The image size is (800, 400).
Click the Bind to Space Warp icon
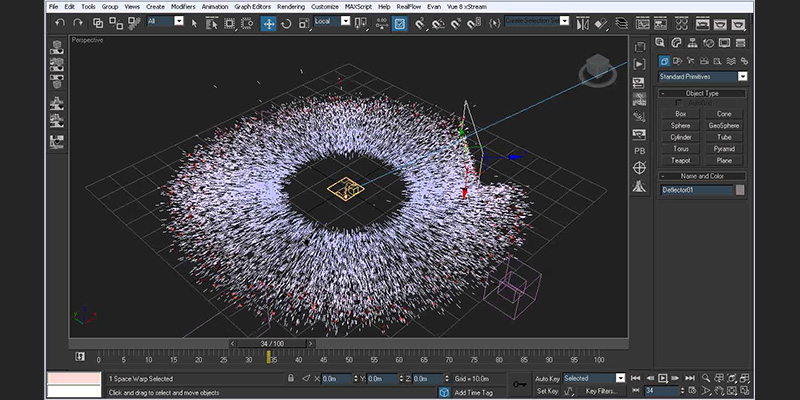pyautogui.click(x=134, y=23)
